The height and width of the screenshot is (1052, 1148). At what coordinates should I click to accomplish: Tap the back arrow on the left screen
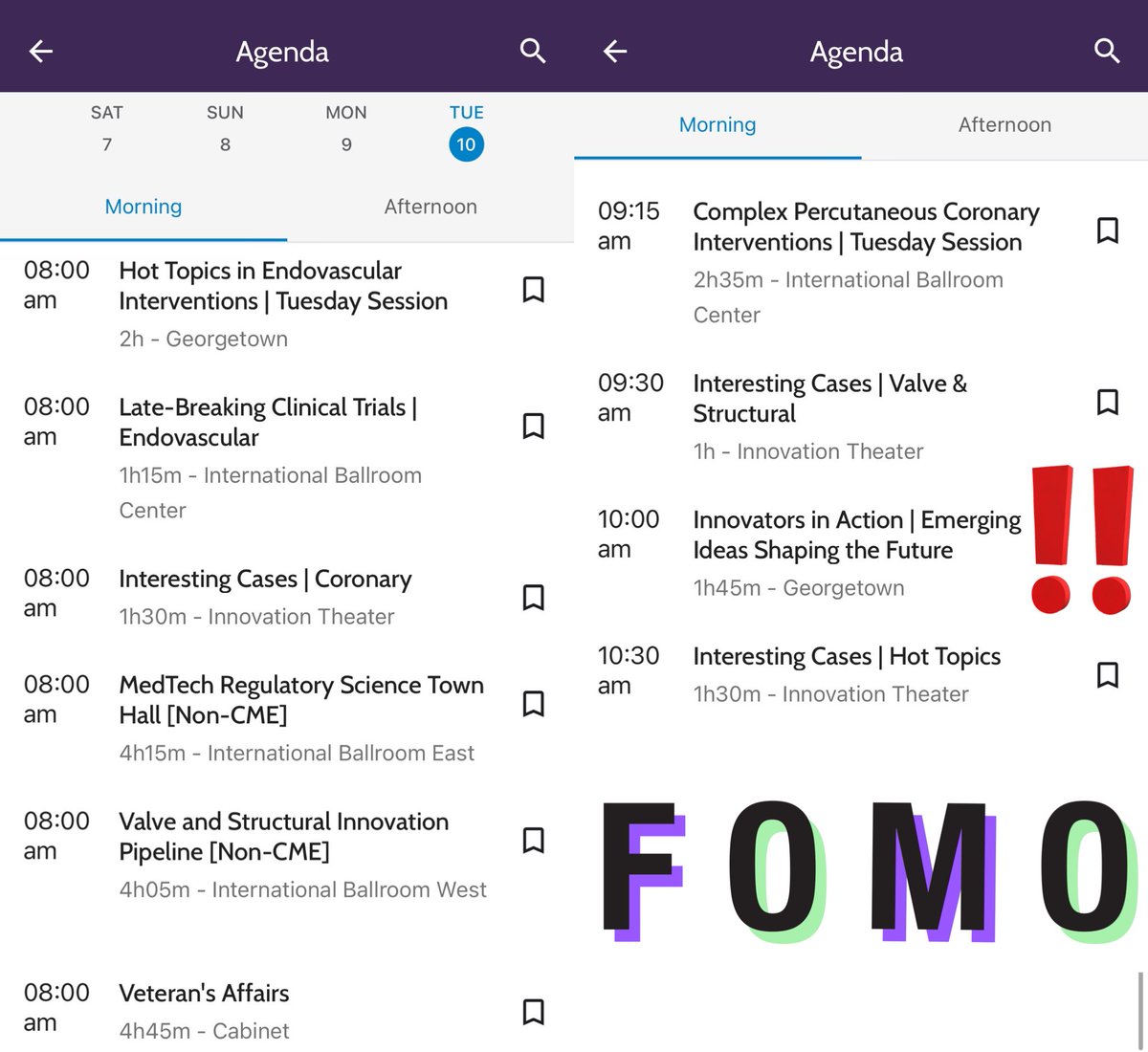(x=40, y=52)
